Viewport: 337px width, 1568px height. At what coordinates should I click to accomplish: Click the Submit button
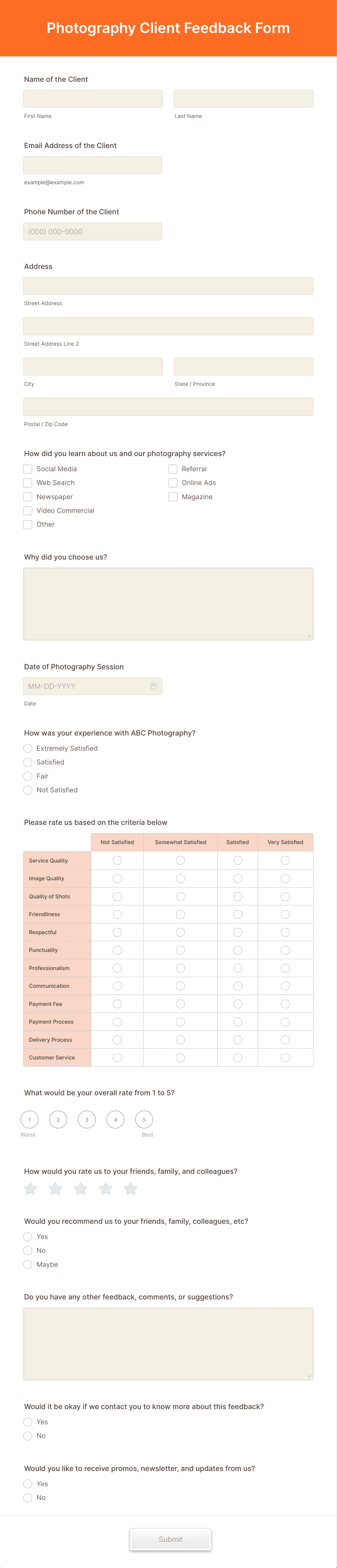171,1539
